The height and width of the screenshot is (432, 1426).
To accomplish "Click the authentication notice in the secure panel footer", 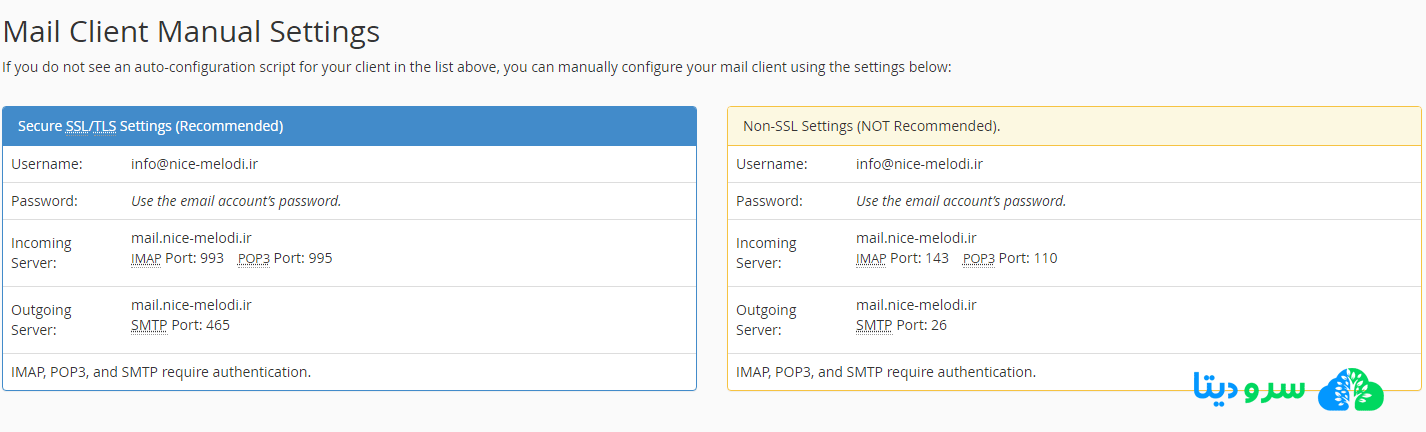I will click(x=161, y=372).
